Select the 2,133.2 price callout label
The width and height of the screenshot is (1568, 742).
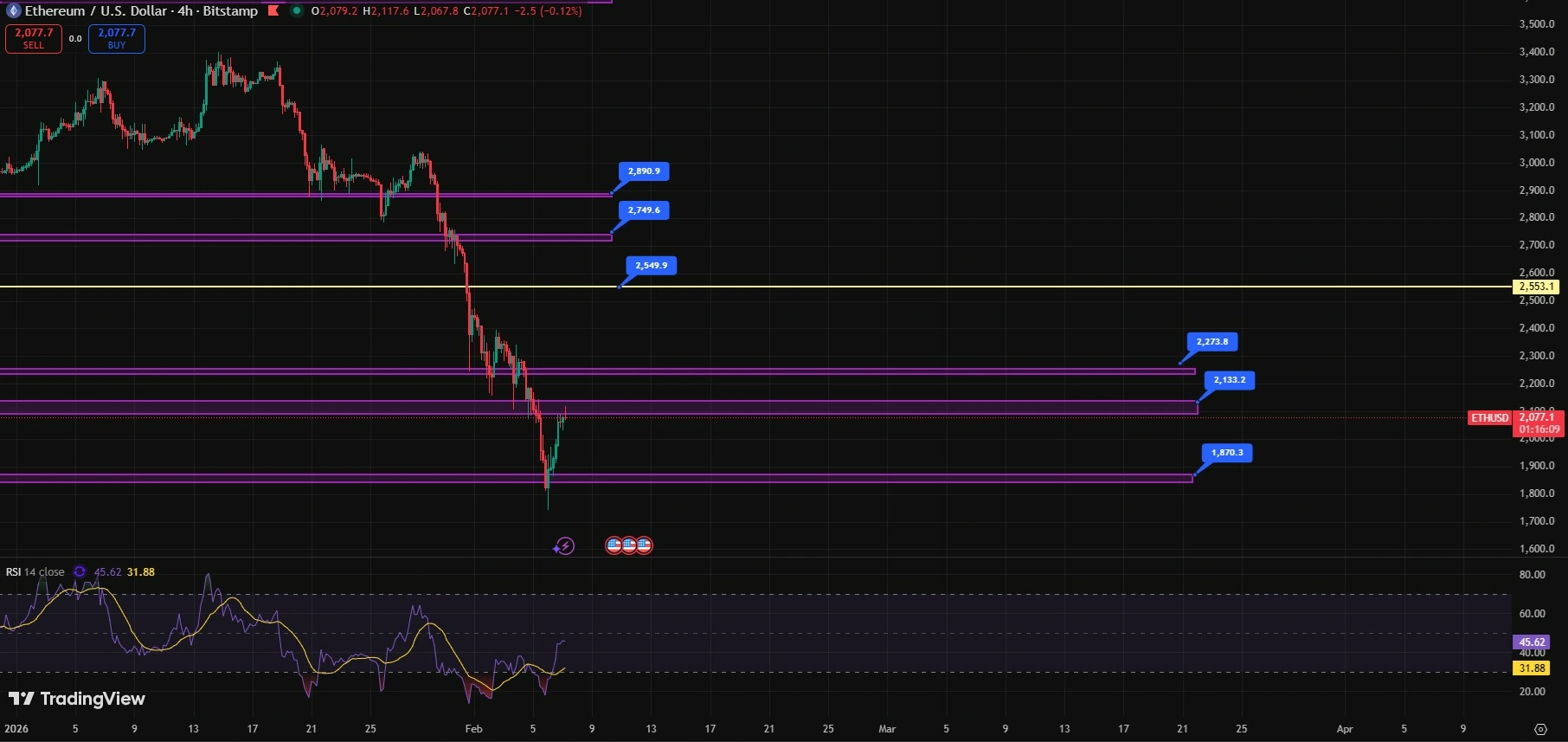pyautogui.click(x=1230, y=380)
